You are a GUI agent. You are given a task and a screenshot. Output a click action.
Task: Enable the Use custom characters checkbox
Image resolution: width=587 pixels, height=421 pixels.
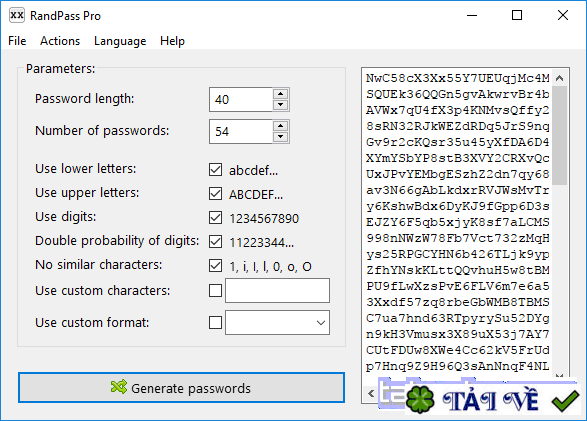click(x=215, y=290)
